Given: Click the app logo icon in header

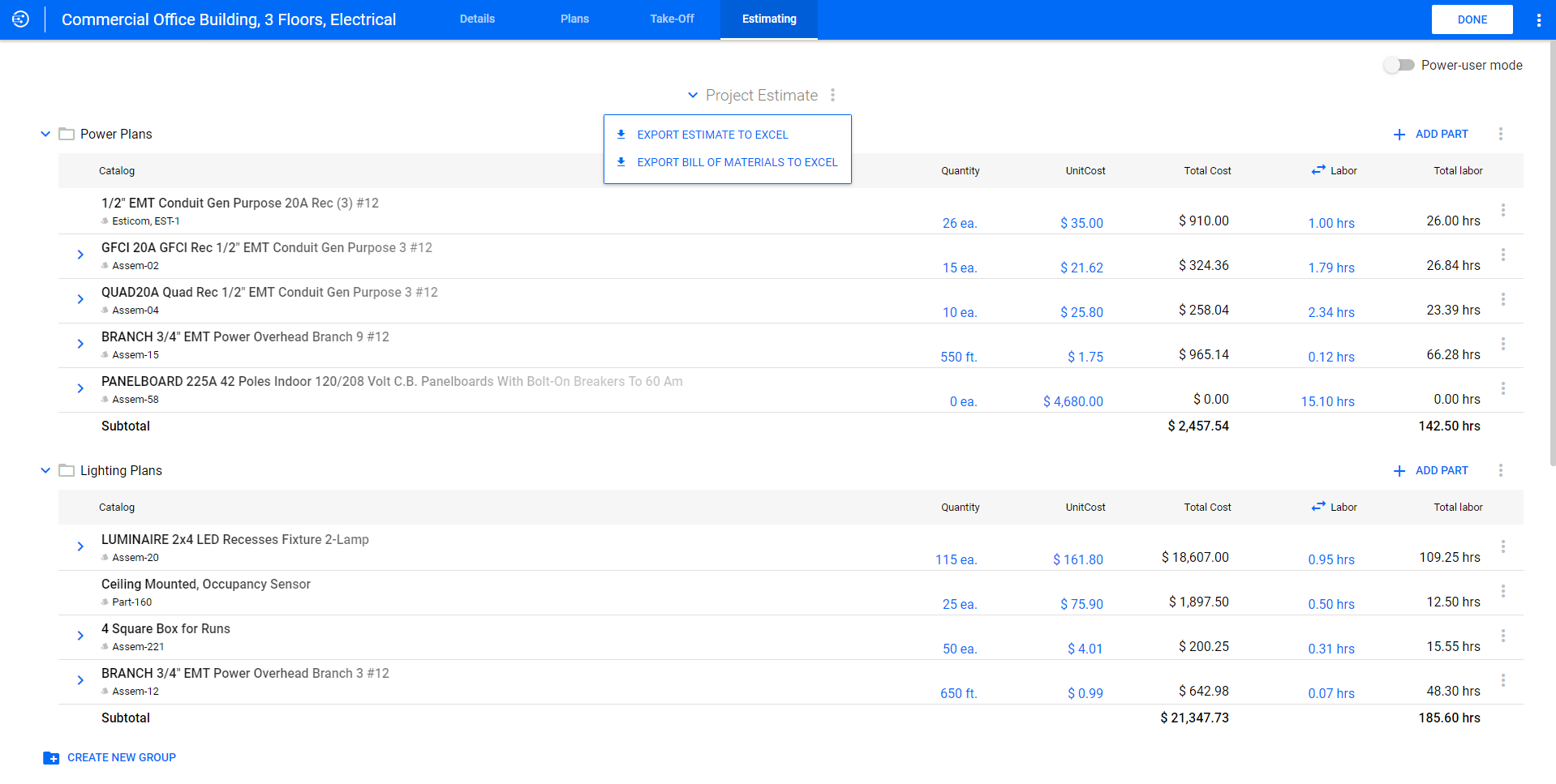Looking at the screenshot, I should point(20,19).
